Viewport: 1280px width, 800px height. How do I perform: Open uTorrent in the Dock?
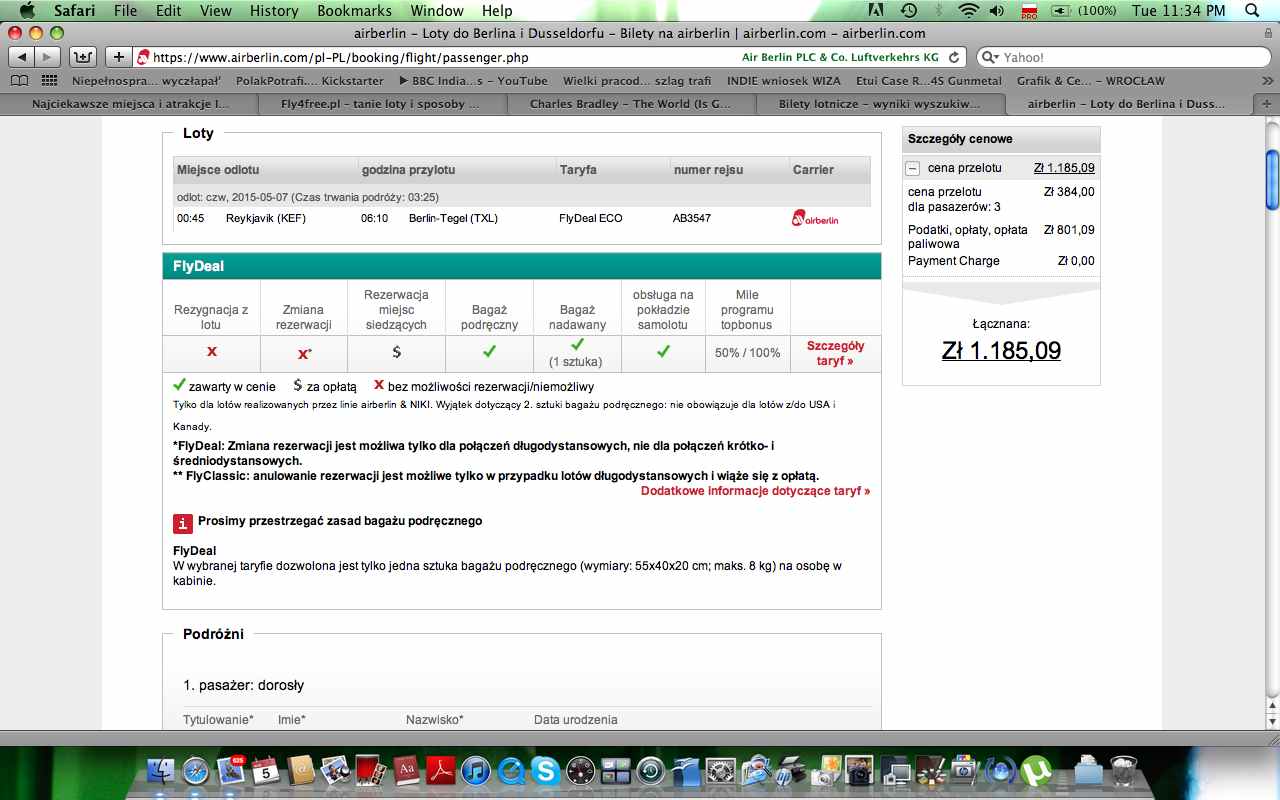coord(1037,770)
